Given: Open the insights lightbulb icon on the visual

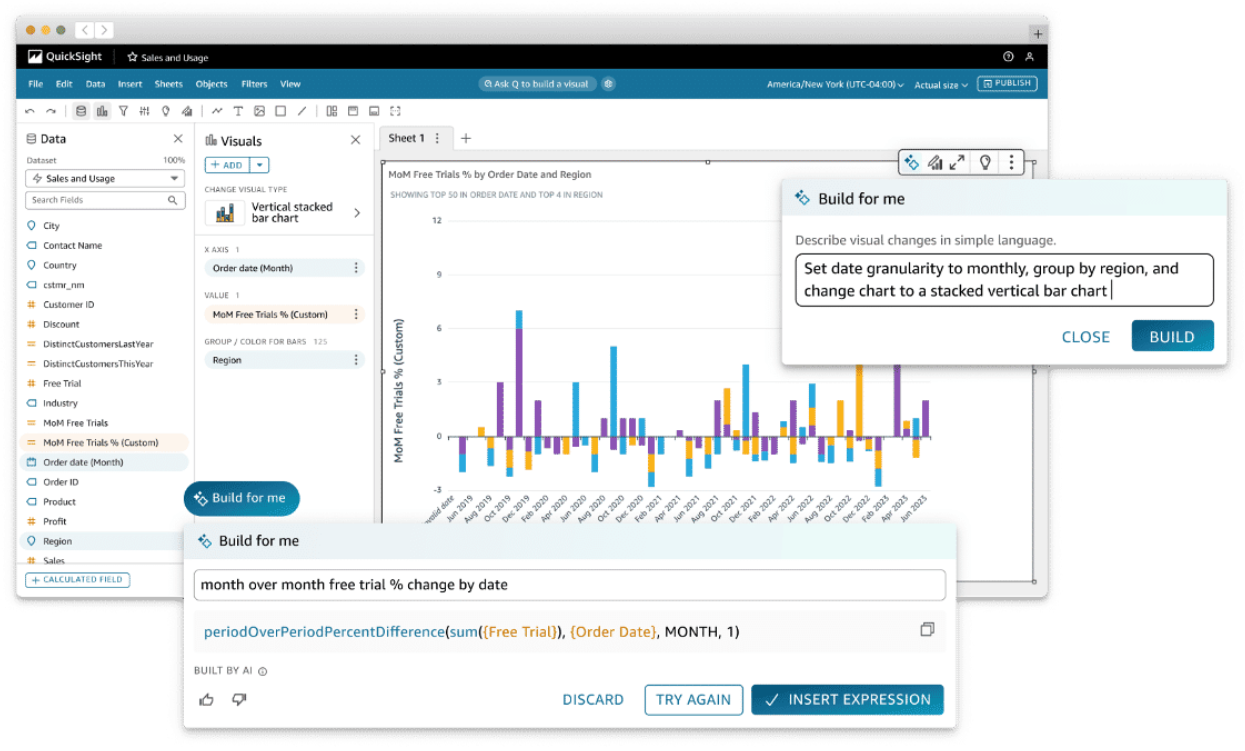Looking at the screenshot, I should pyautogui.click(x=985, y=162).
